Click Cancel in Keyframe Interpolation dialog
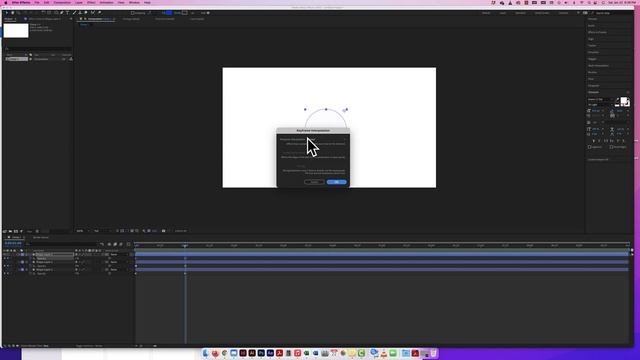The height and width of the screenshot is (360, 640). pyautogui.click(x=314, y=182)
